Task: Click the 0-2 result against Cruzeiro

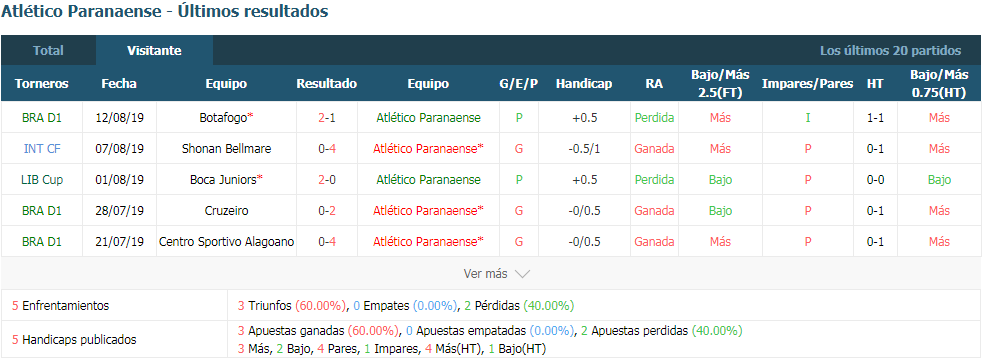Action: pyautogui.click(x=326, y=211)
